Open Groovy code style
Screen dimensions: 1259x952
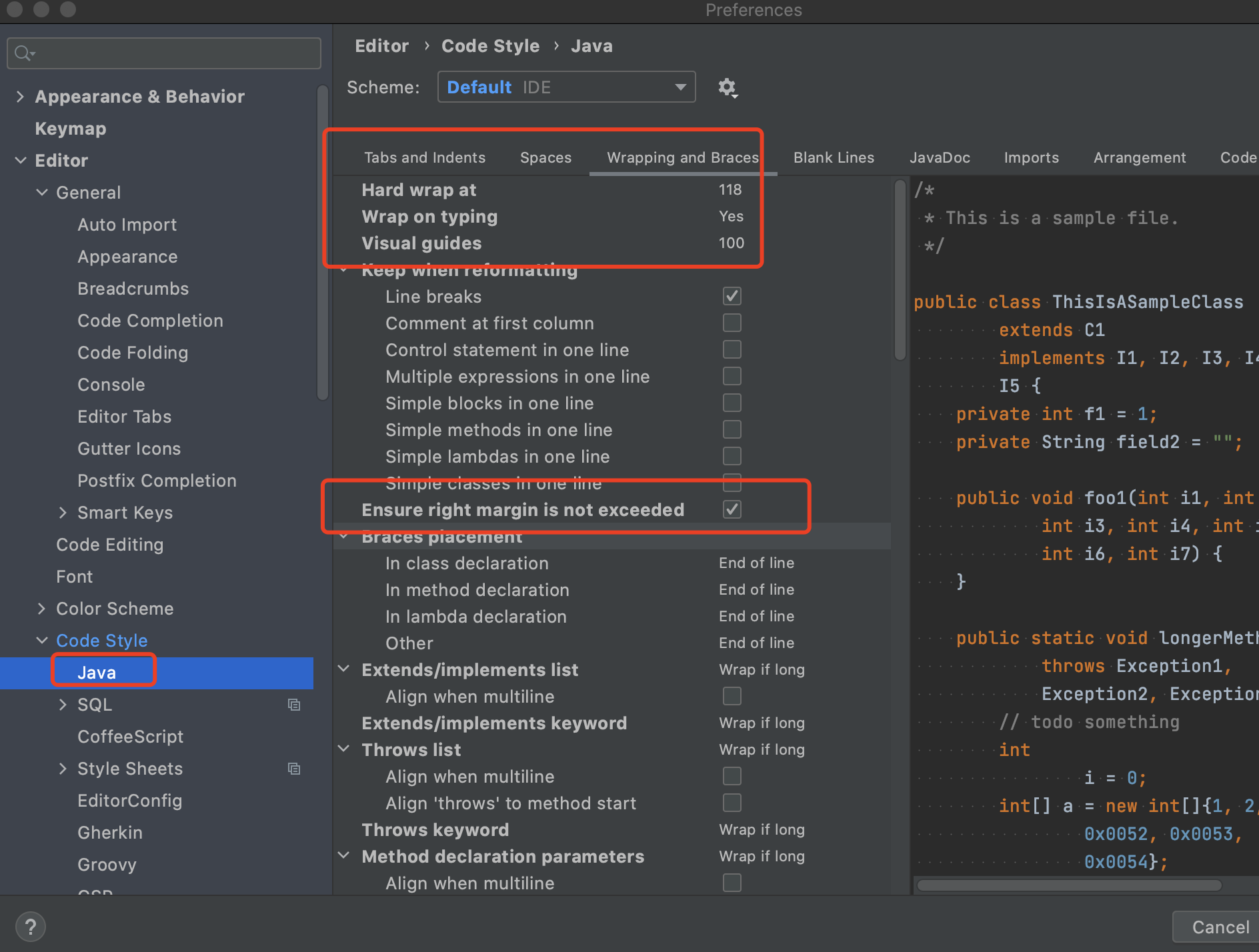tap(107, 865)
